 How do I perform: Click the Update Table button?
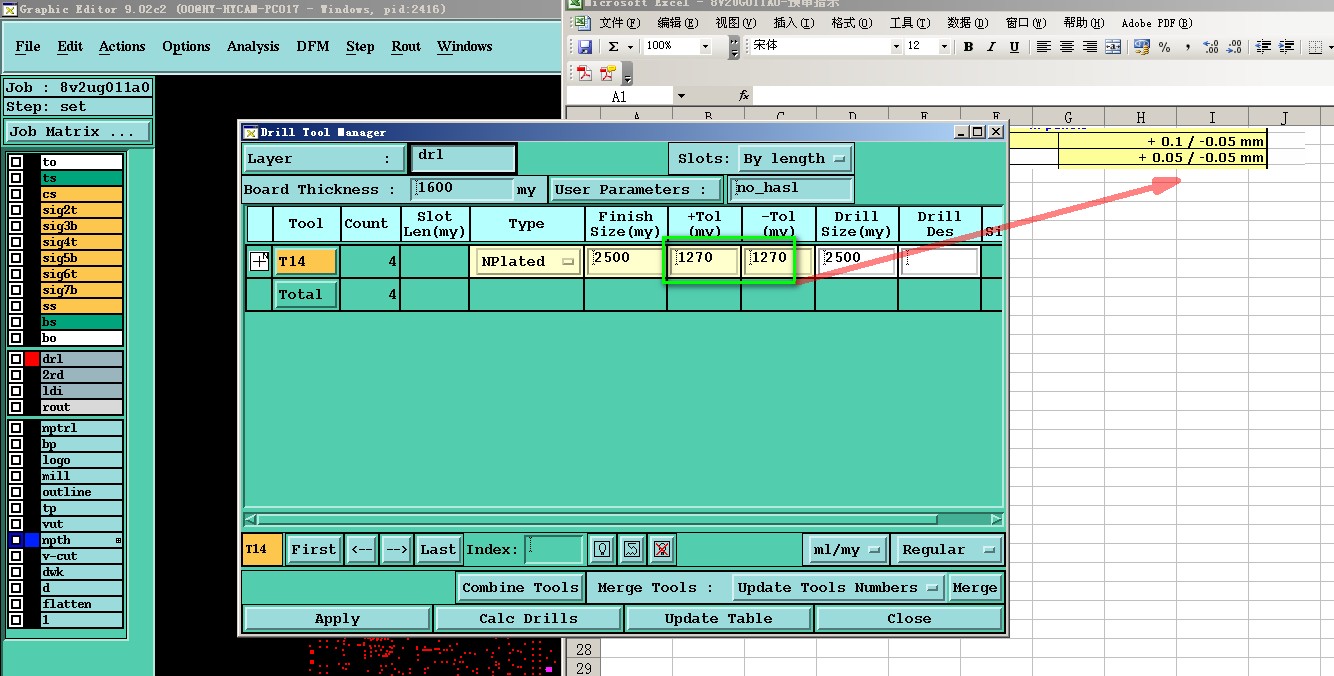pos(718,618)
